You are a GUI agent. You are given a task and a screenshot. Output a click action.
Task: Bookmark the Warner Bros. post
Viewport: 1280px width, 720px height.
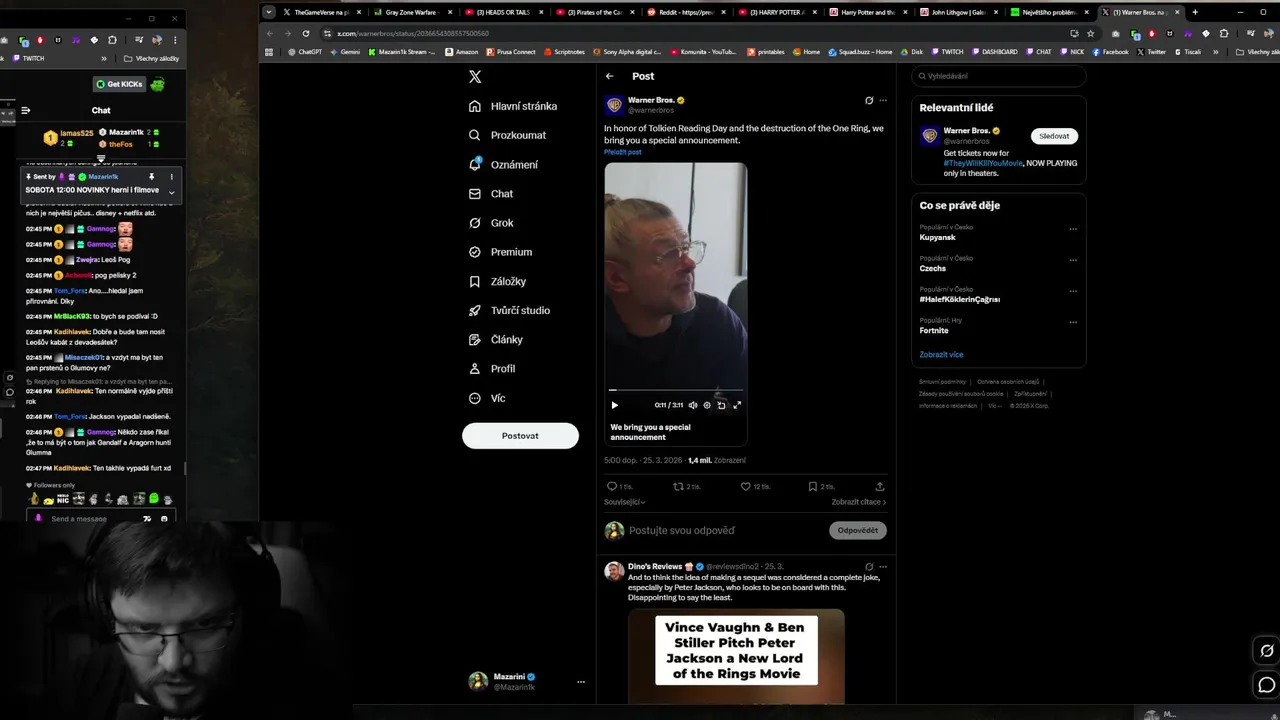pyautogui.click(x=813, y=486)
